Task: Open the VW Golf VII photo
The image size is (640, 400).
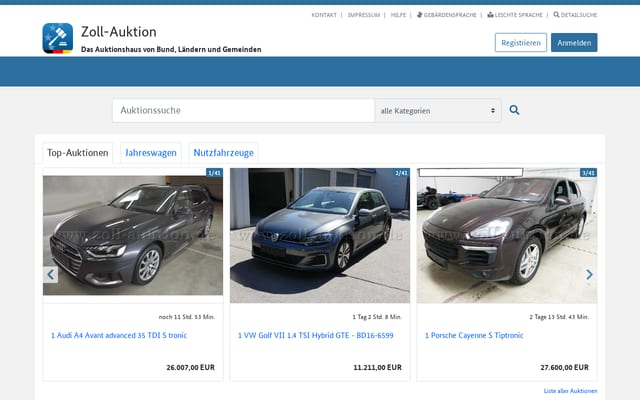Action: [x=320, y=236]
